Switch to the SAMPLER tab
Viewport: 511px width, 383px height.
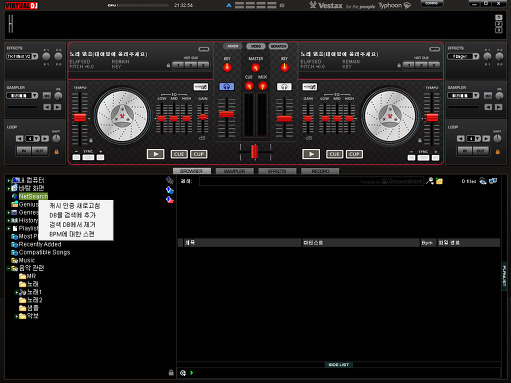(234, 171)
